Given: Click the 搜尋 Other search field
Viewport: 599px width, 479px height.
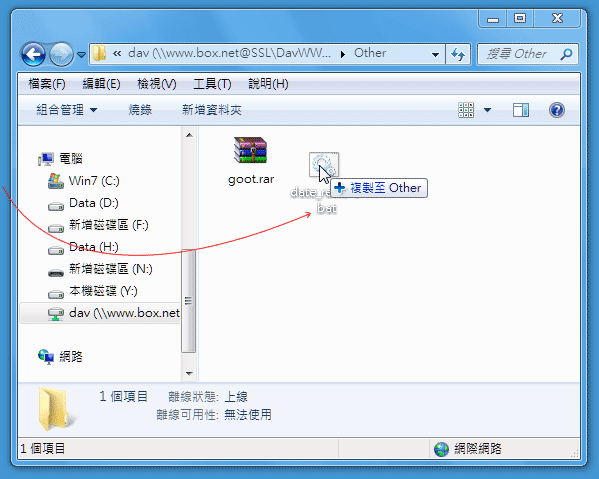Looking at the screenshot, I should click(518, 54).
